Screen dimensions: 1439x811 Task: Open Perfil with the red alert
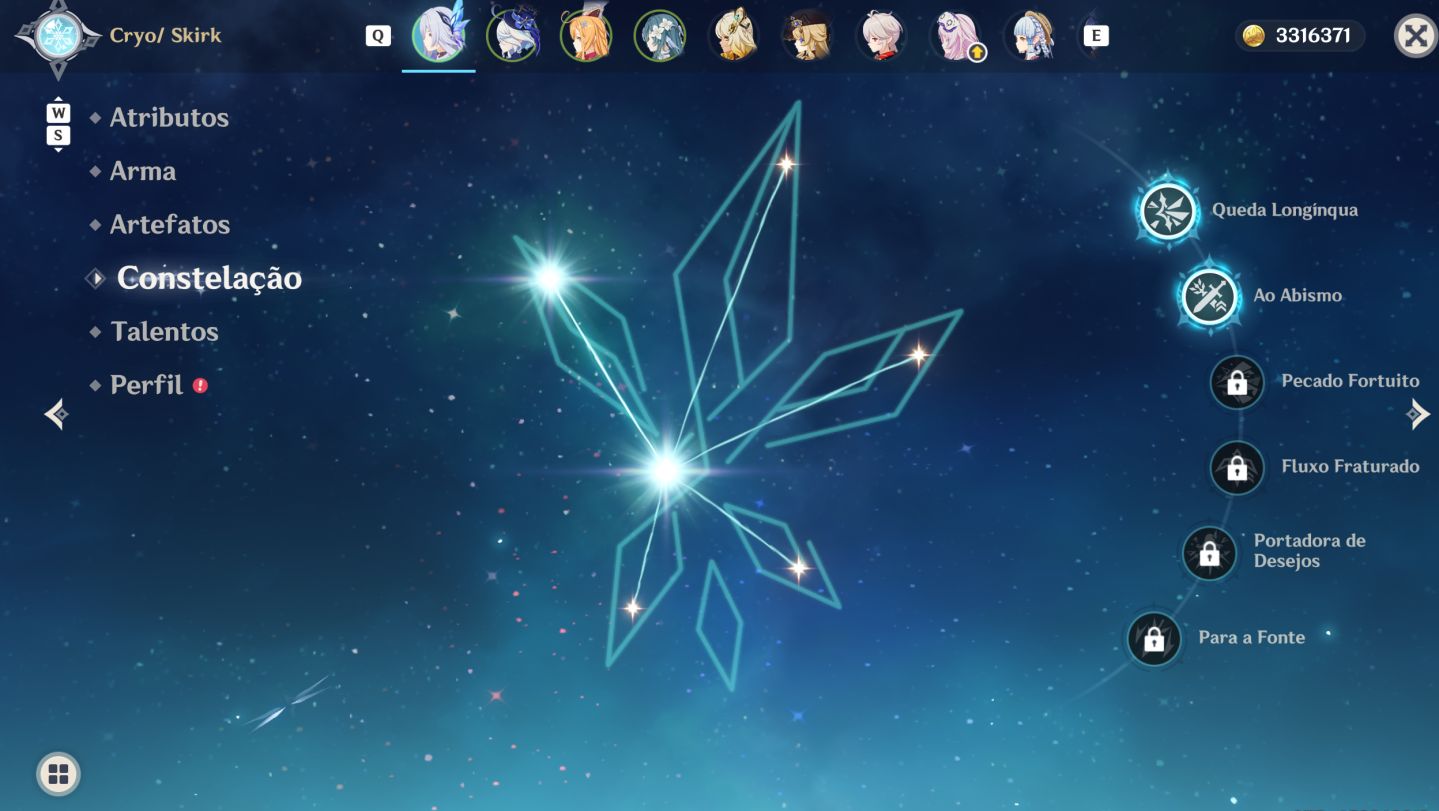147,385
